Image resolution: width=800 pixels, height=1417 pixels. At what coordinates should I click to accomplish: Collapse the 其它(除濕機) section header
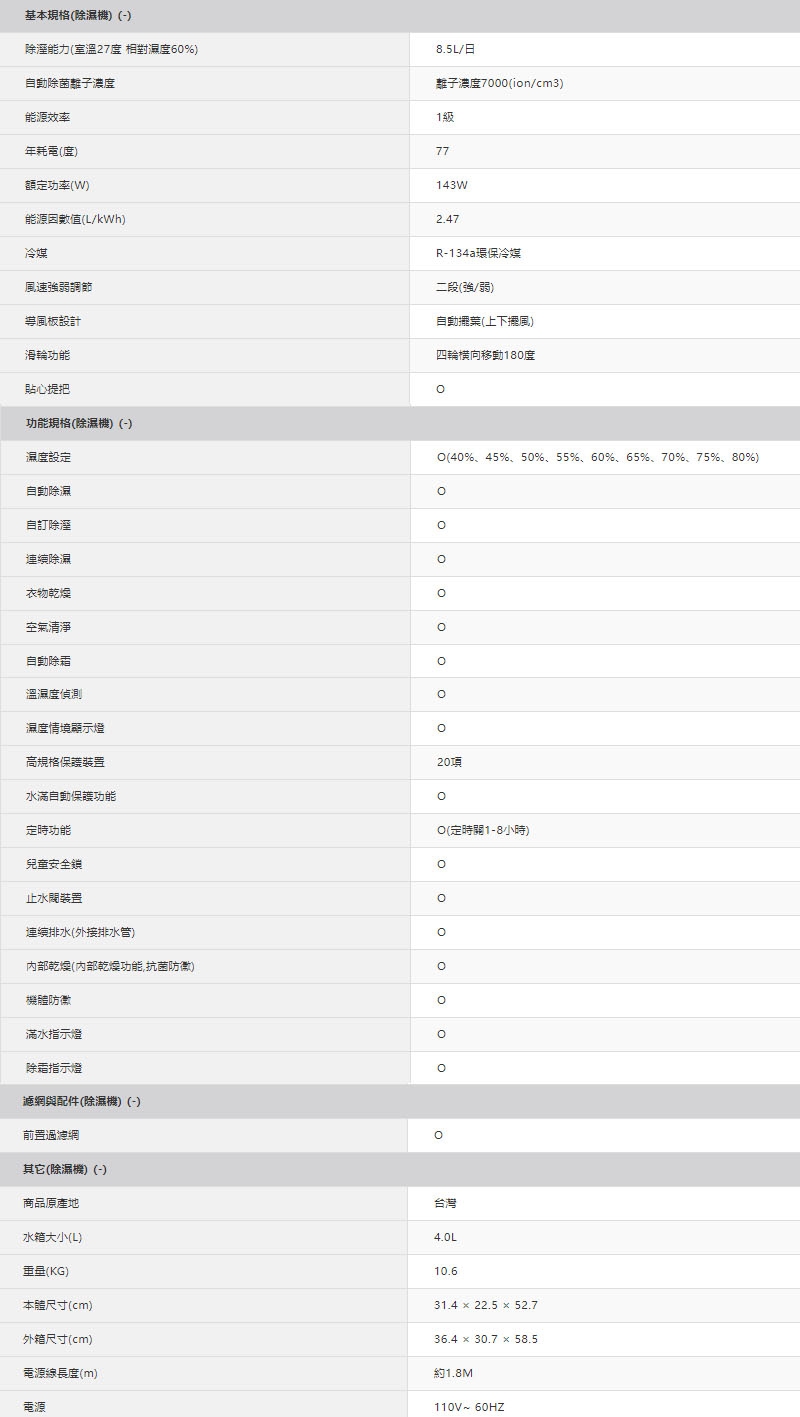[65, 1169]
